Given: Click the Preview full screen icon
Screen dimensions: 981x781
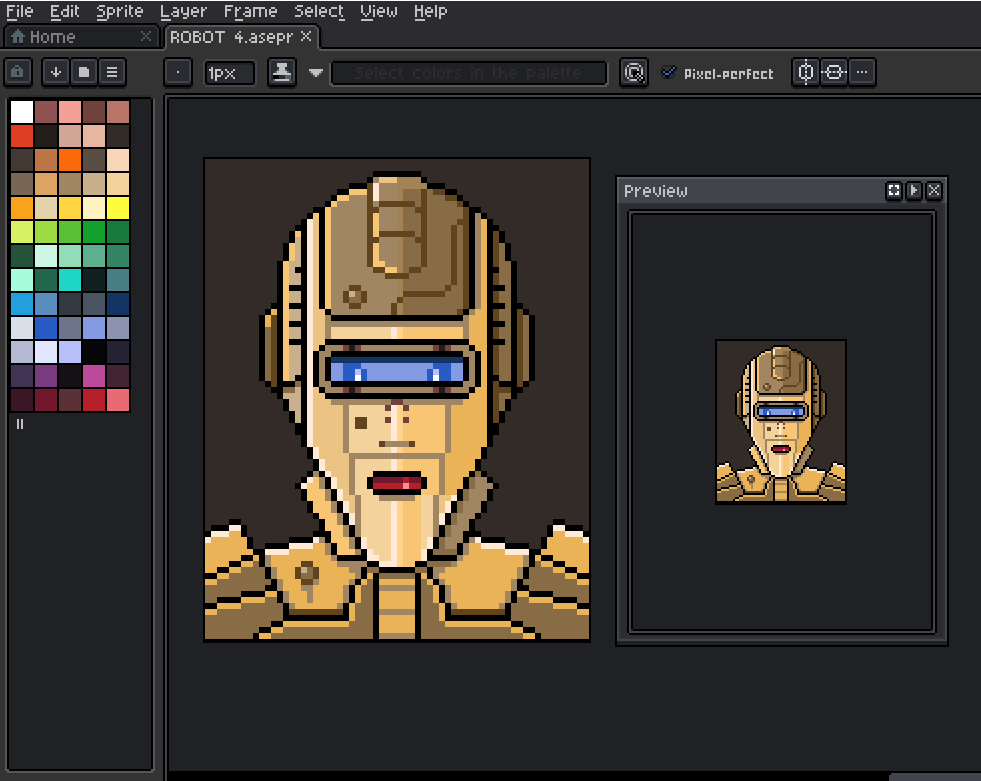Looking at the screenshot, I should [x=894, y=190].
